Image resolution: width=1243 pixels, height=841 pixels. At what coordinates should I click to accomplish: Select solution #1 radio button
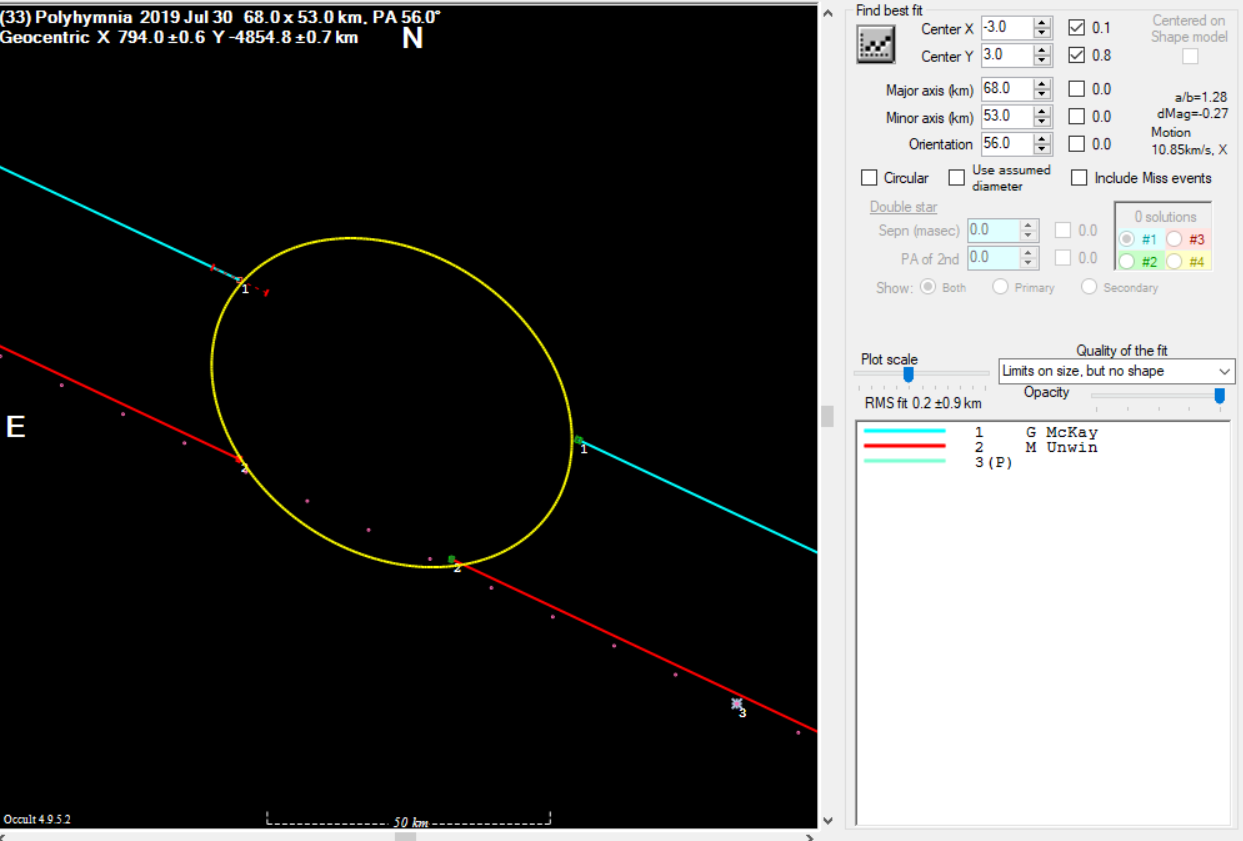[x=1127, y=239]
